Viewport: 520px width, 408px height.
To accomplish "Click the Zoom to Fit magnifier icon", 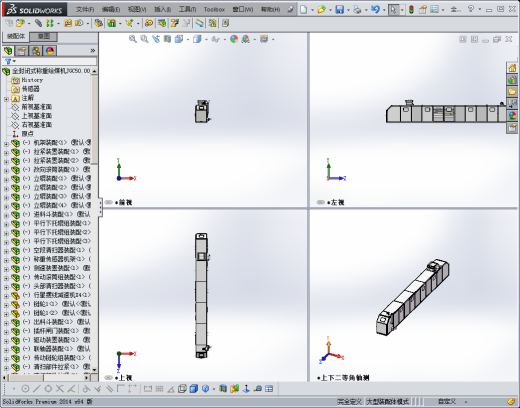I will pos(133,39).
